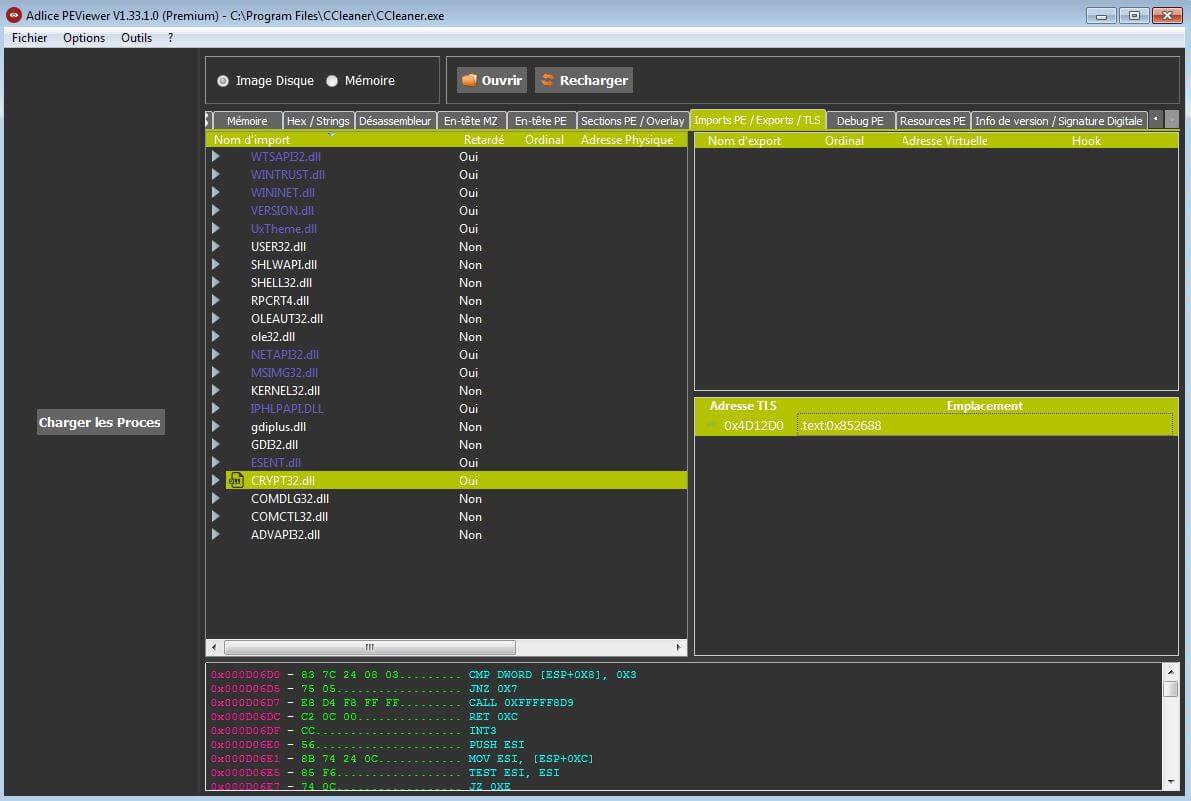Image resolution: width=1191 pixels, height=801 pixels.
Task: Click the DLL file icon beside CRYPT32.dll
Action: [236, 481]
